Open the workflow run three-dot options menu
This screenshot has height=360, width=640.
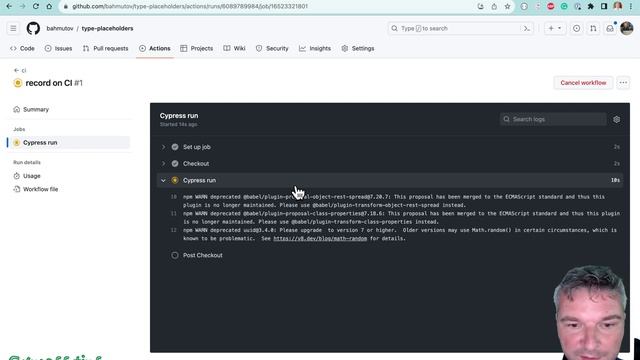[623, 82]
